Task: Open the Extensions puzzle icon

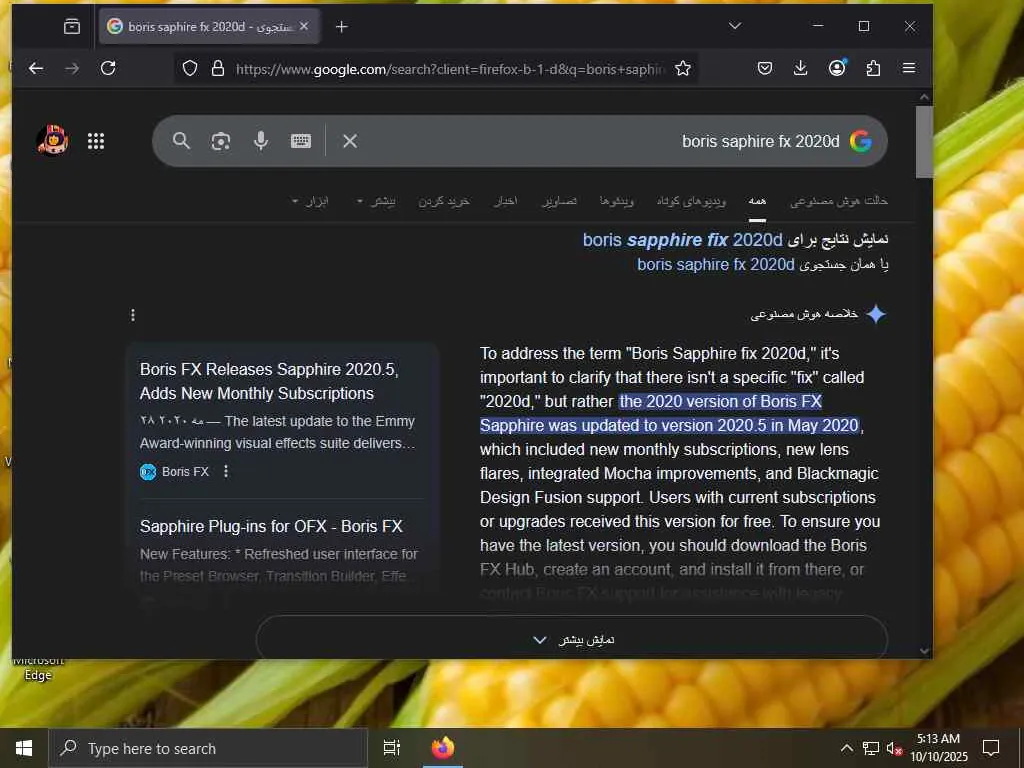Action: point(873,69)
